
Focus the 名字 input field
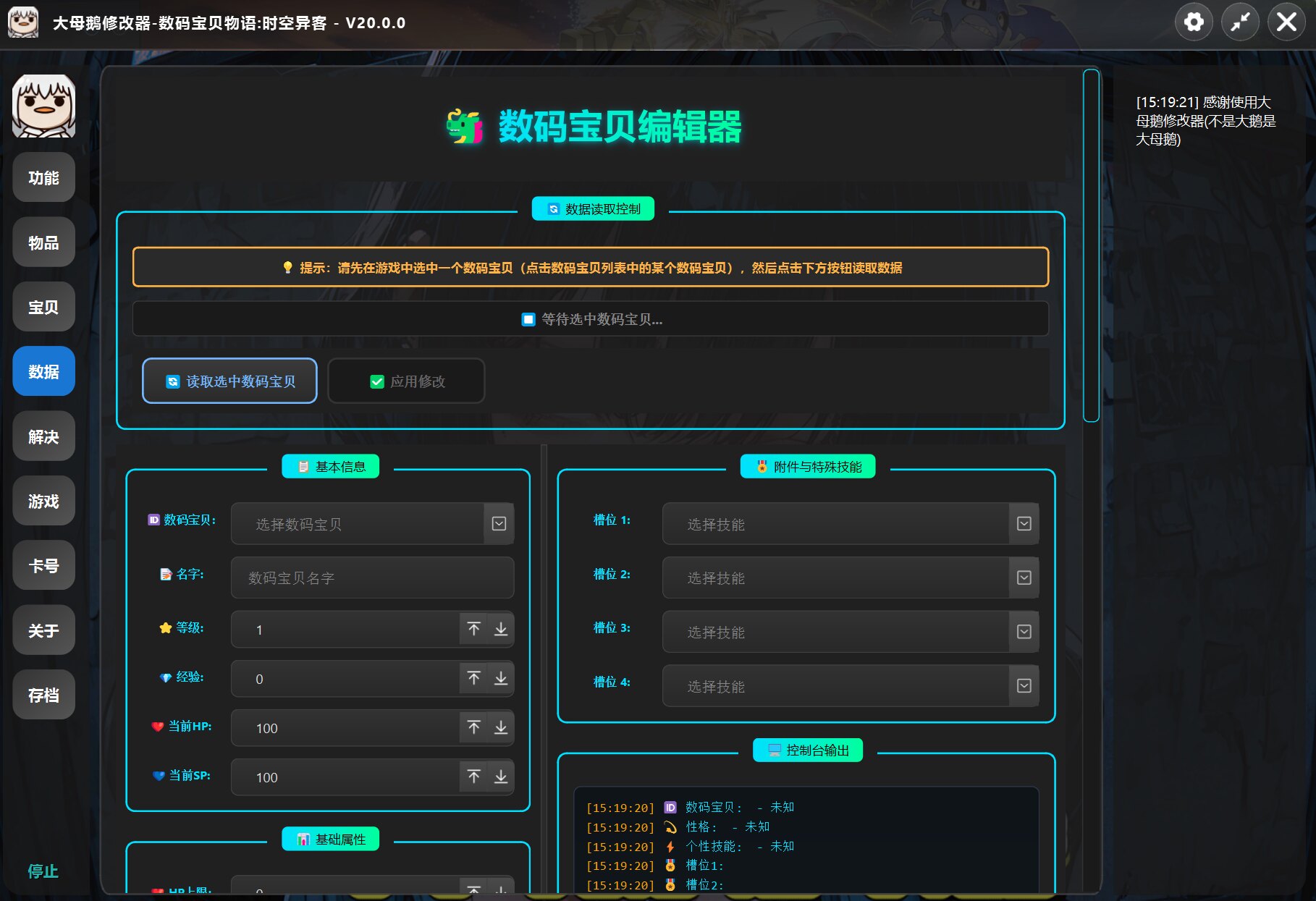pyautogui.click(x=372, y=578)
